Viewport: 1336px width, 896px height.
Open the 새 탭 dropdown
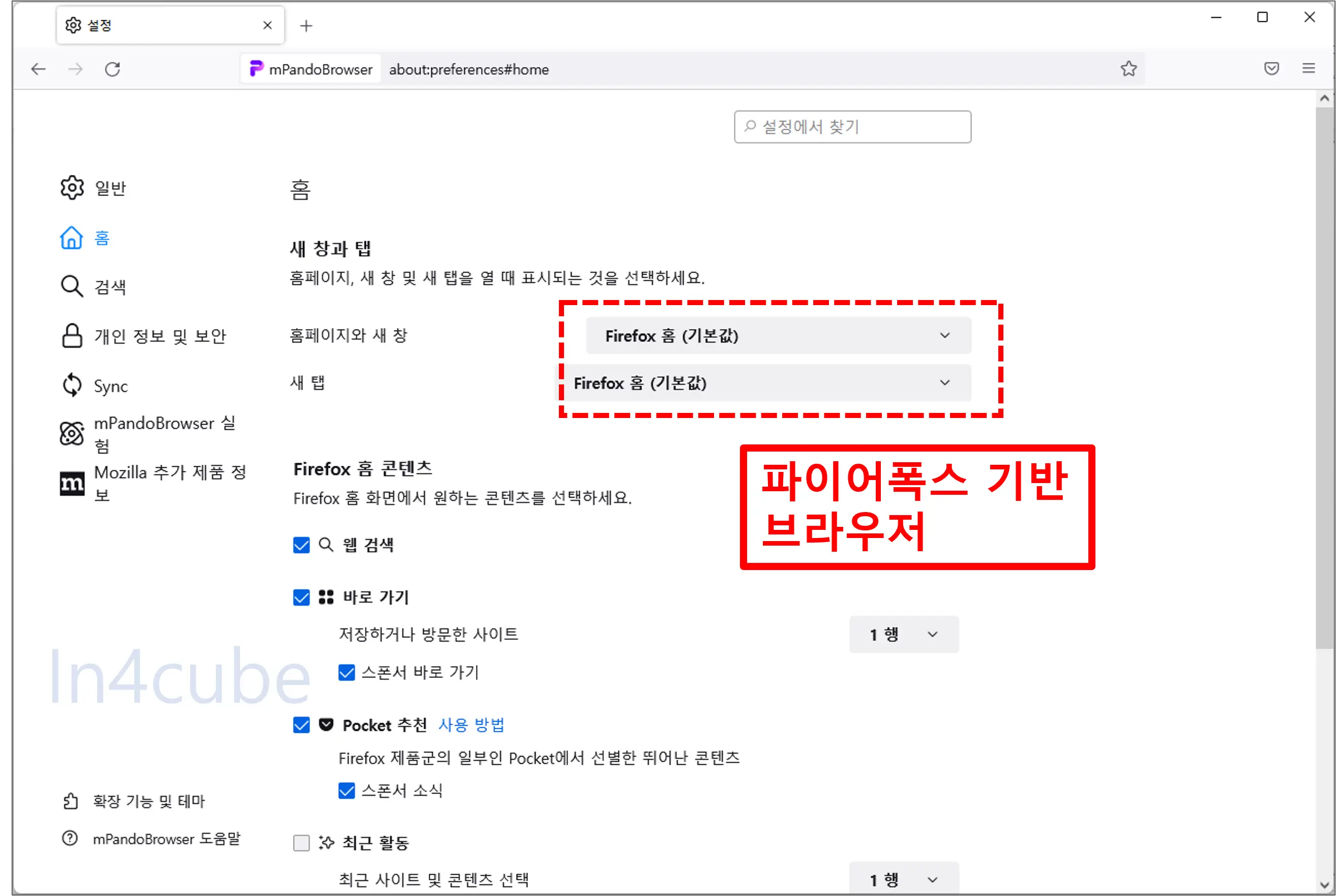(x=762, y=383)
